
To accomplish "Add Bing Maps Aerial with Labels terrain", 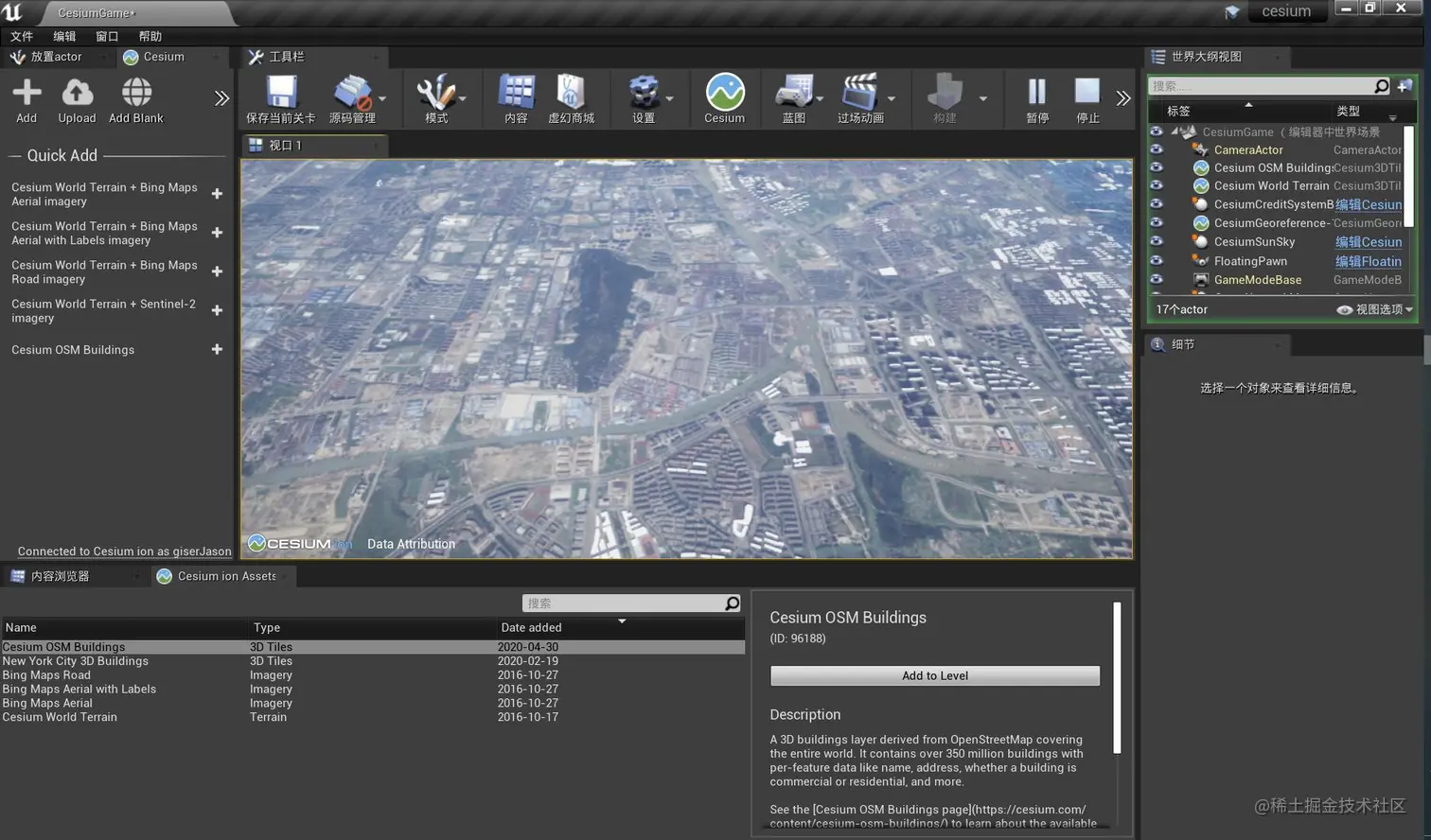I will pyautogui.click(x=217, y=233).
